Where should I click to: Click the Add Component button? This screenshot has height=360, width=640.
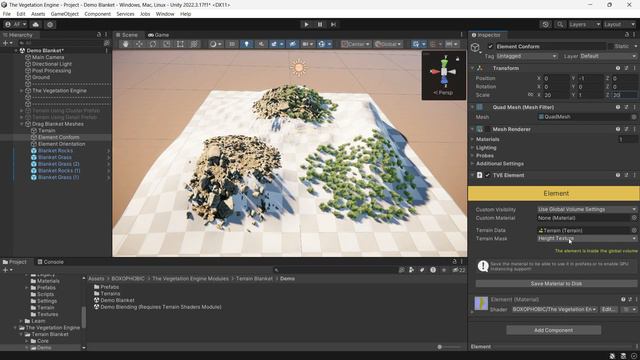pos(553,330)
